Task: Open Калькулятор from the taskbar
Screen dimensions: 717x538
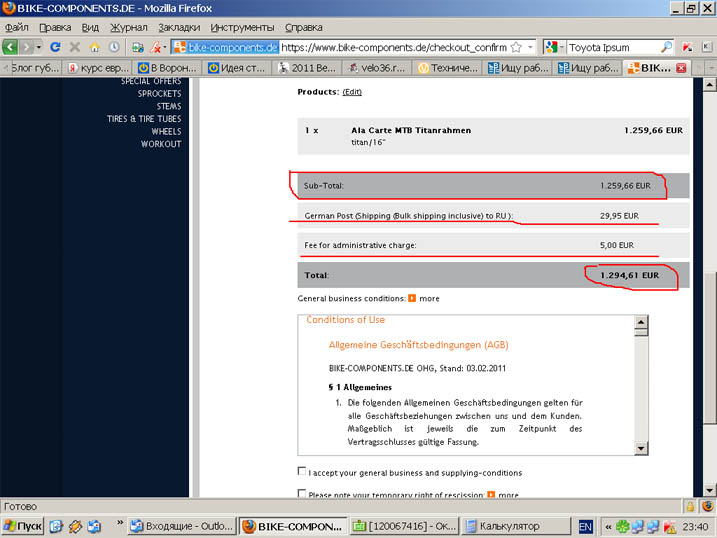Action: pyautogui.click(x=511, y=526)
